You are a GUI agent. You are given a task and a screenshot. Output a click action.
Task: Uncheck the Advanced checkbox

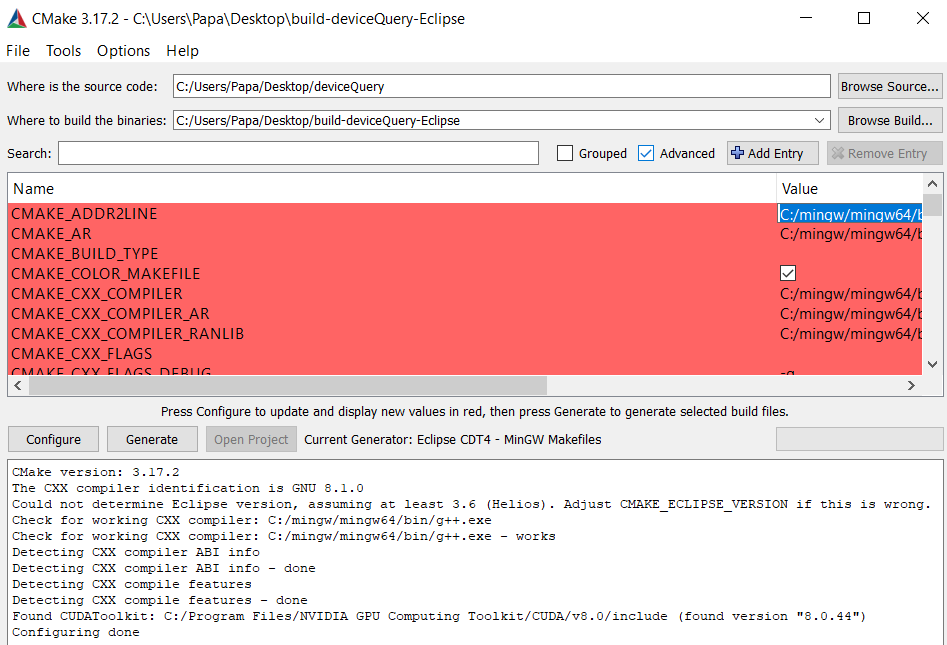(x=646, y=153)
